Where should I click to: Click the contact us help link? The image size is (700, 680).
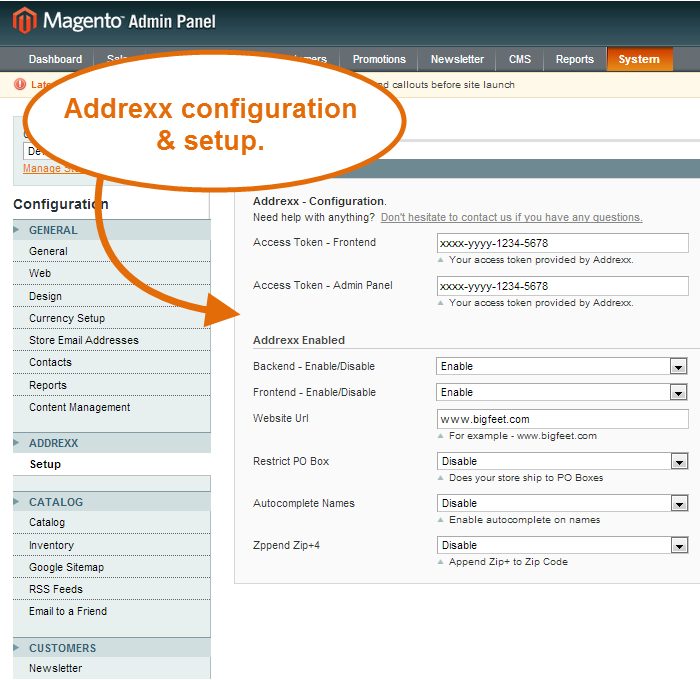[x=511, y=217]
